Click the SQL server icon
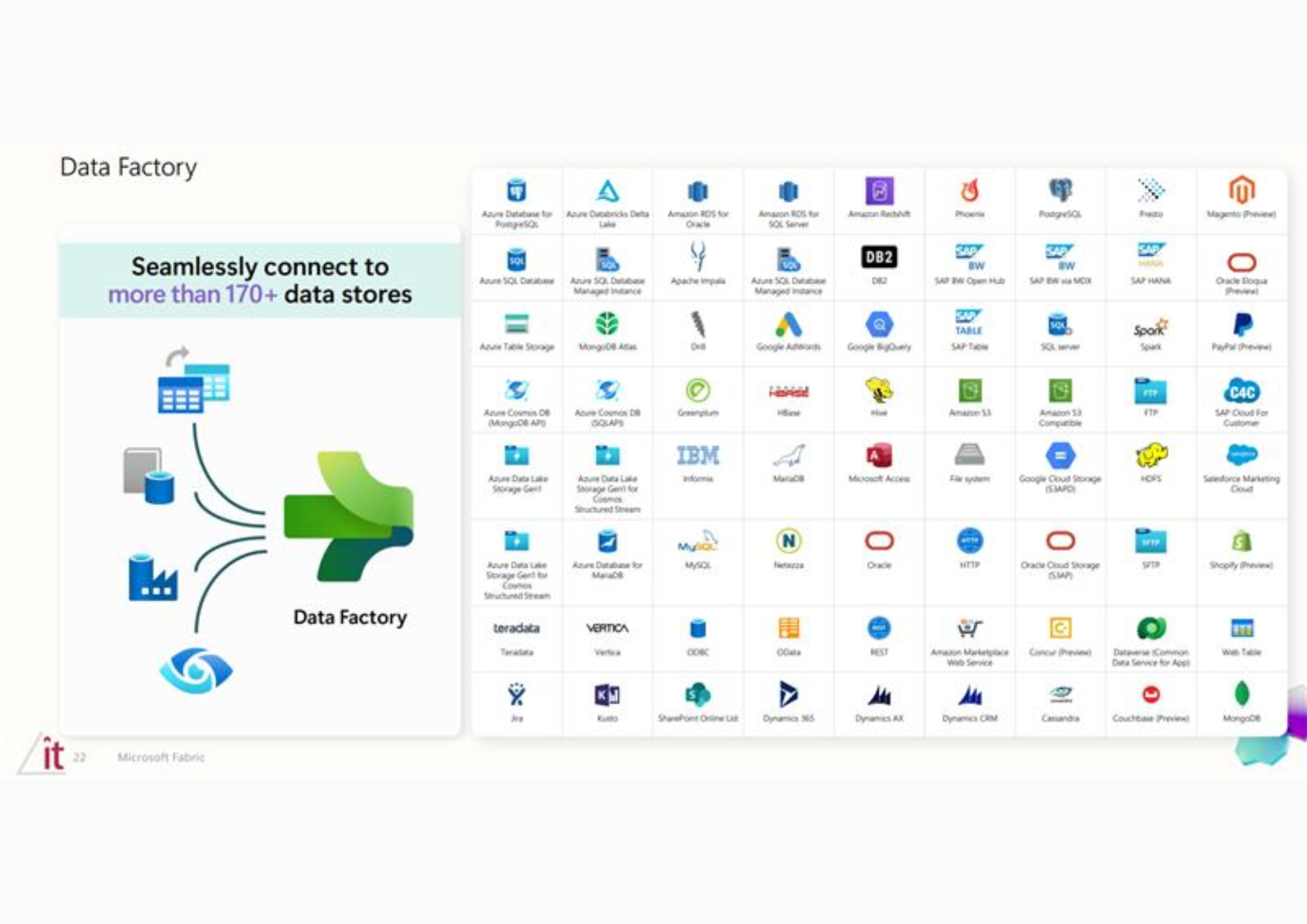The height and width of the screenshot is (924, 1307). click(1060, 325)
